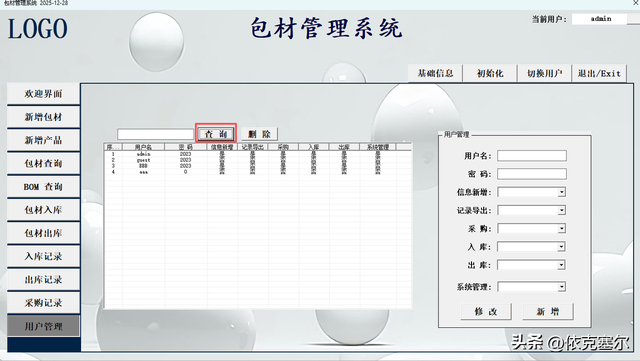The image size is (640, 361).
Task: Go to 新增包材 in the sidebar
Action: (43, 117)
